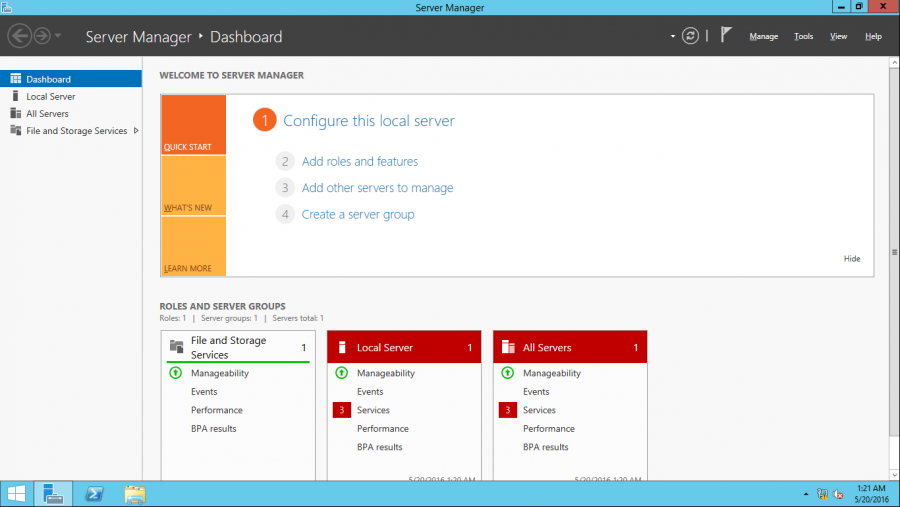Open File and Storage Services tile header
Screen dimensions: 900x507
click(238, 347)
